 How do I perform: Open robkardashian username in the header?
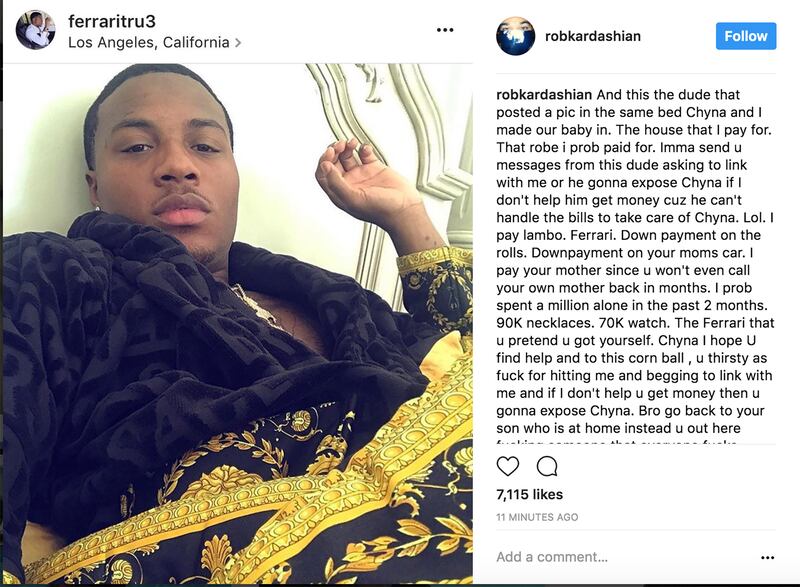592,36
